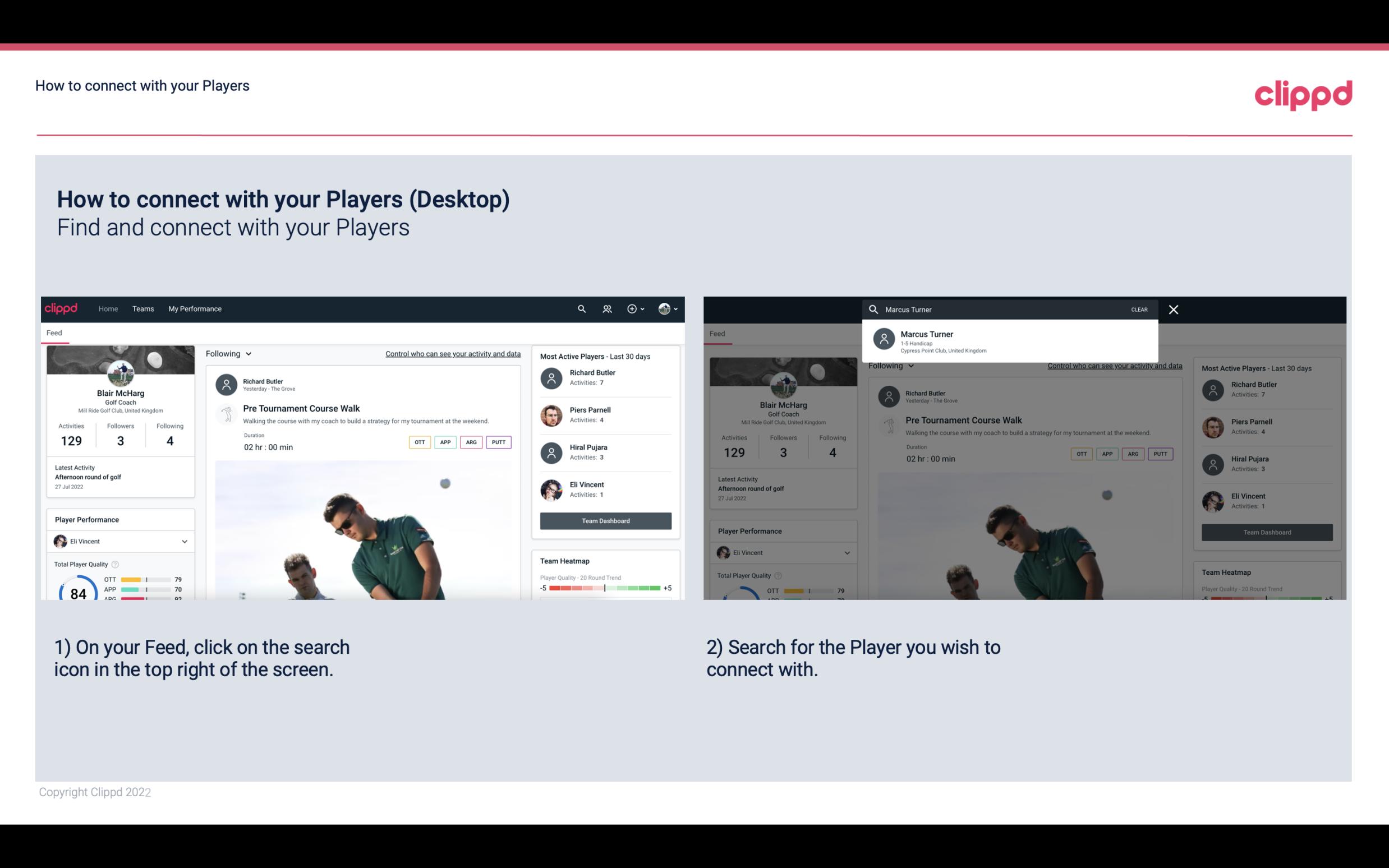
Task: Click the Teams navigation icon
Action: (x=142, y=308)
